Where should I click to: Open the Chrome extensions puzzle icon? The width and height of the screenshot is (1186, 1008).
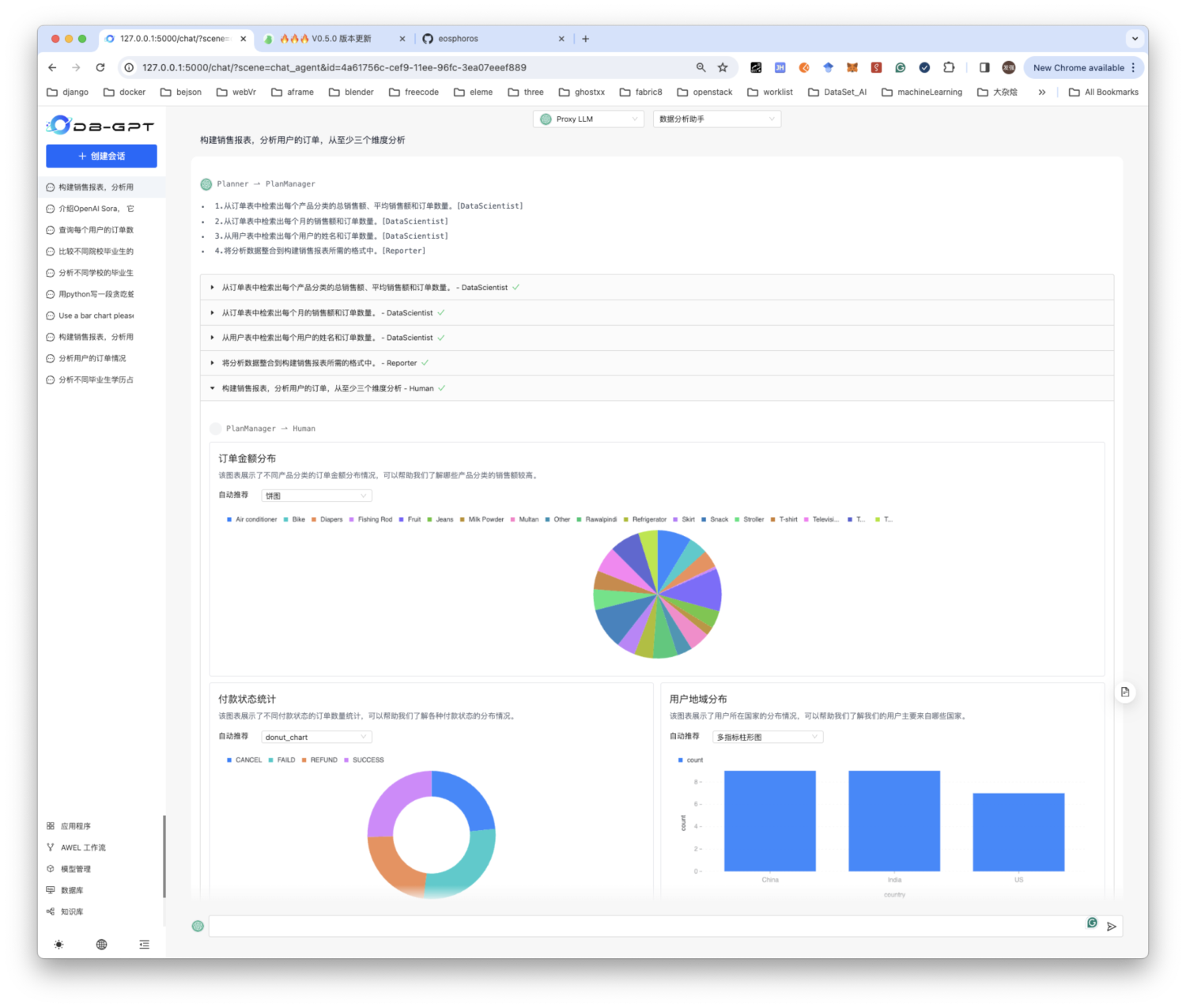tap(949, 67)
